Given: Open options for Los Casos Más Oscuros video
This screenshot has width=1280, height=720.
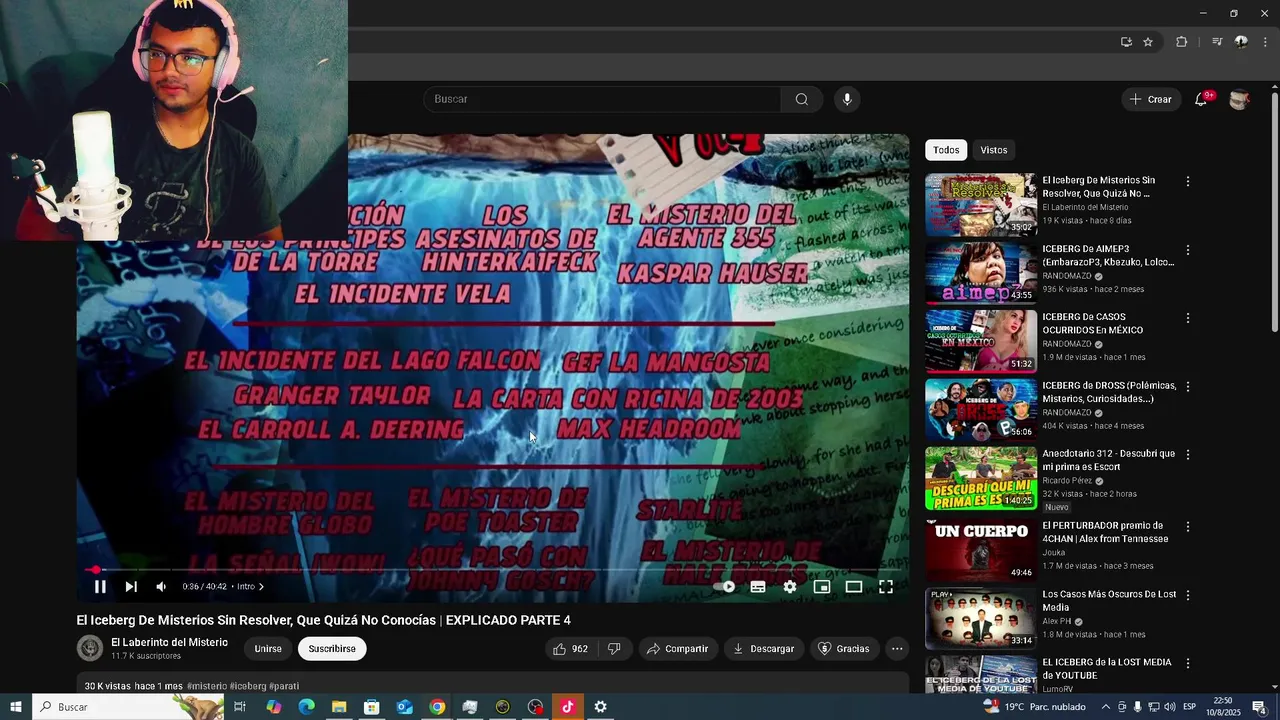Looking at the screenshot, I should tap(1188, 595).
